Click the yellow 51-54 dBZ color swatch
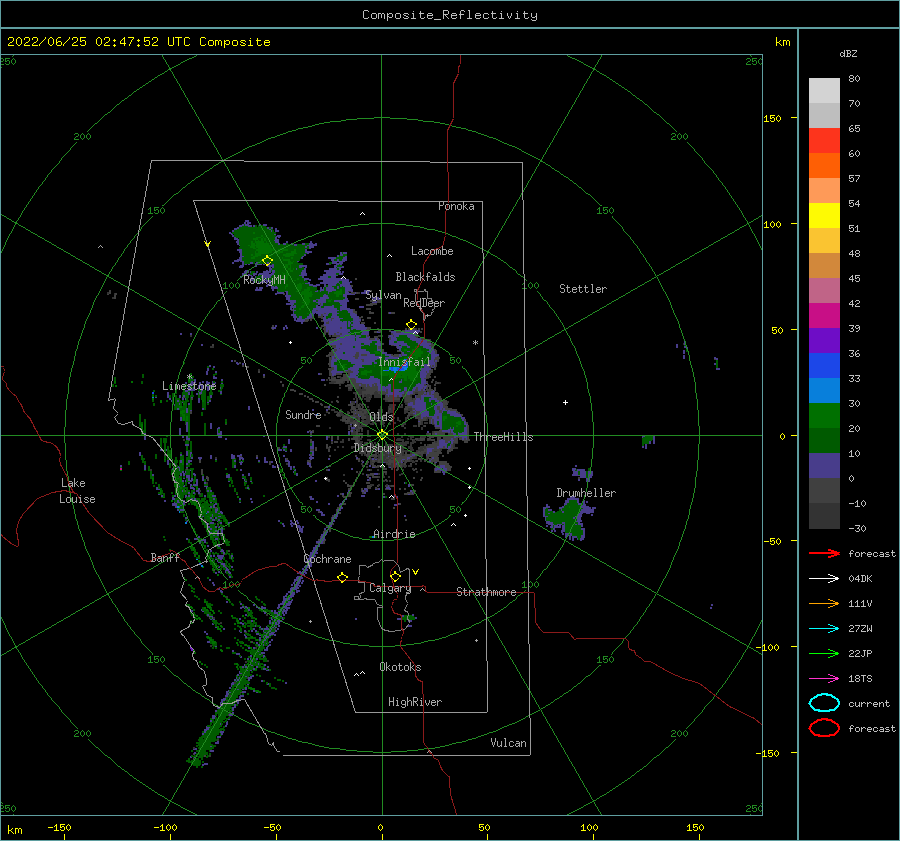This screenshot has width=900, height=841. point(824,216)
